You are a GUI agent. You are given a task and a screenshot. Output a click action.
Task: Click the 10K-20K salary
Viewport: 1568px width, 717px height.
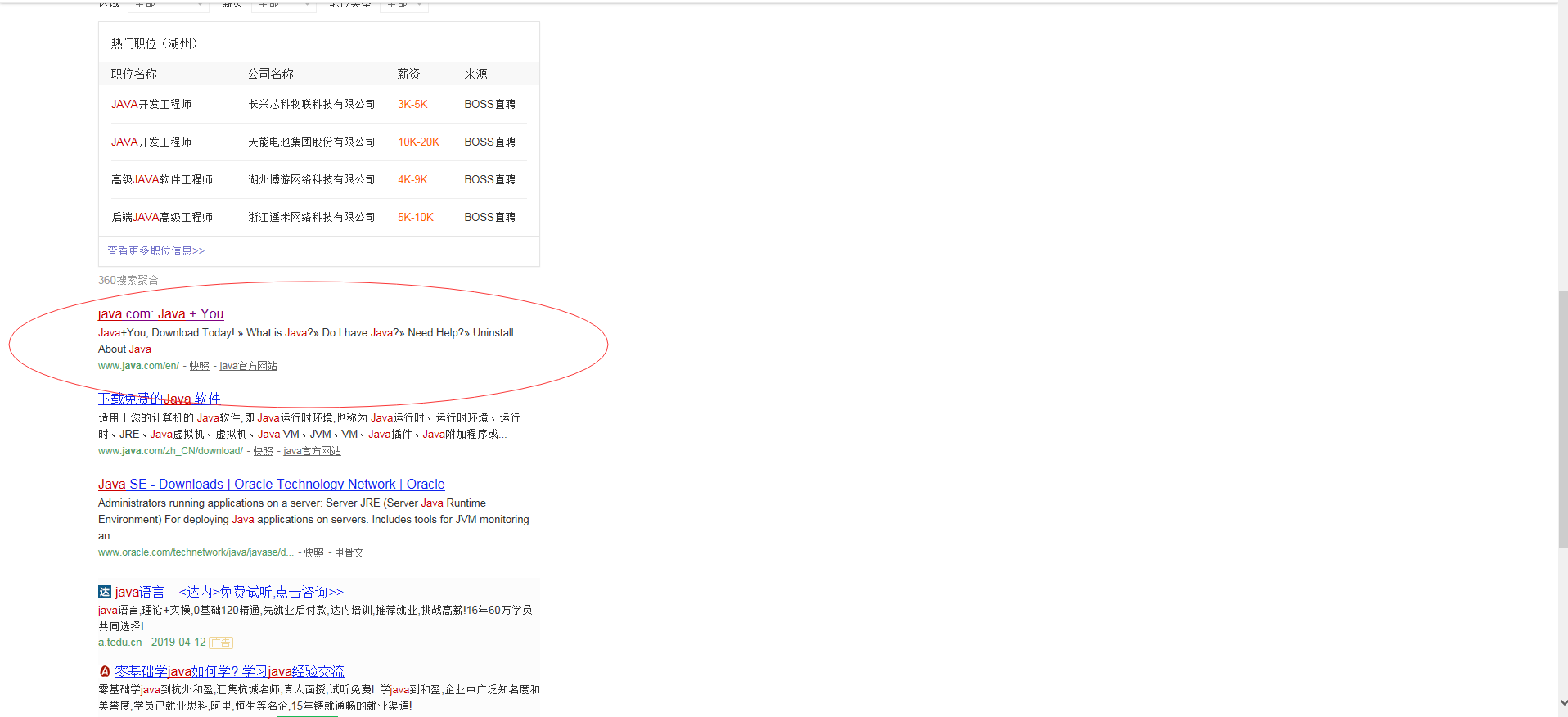[419, 142]
